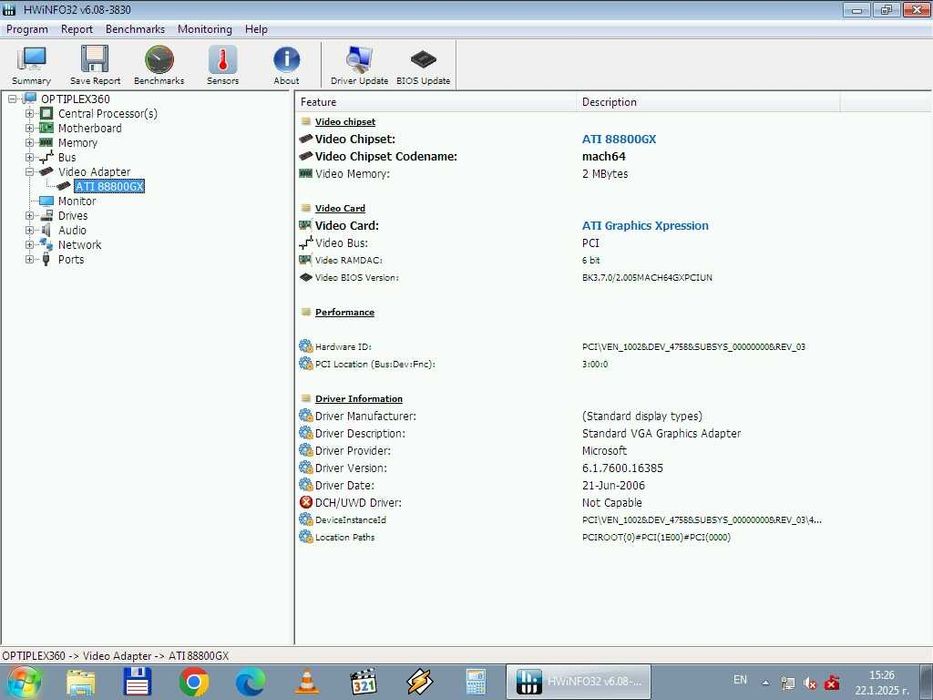Click the HWiNFO32 taskbar button

coord(578,682)
